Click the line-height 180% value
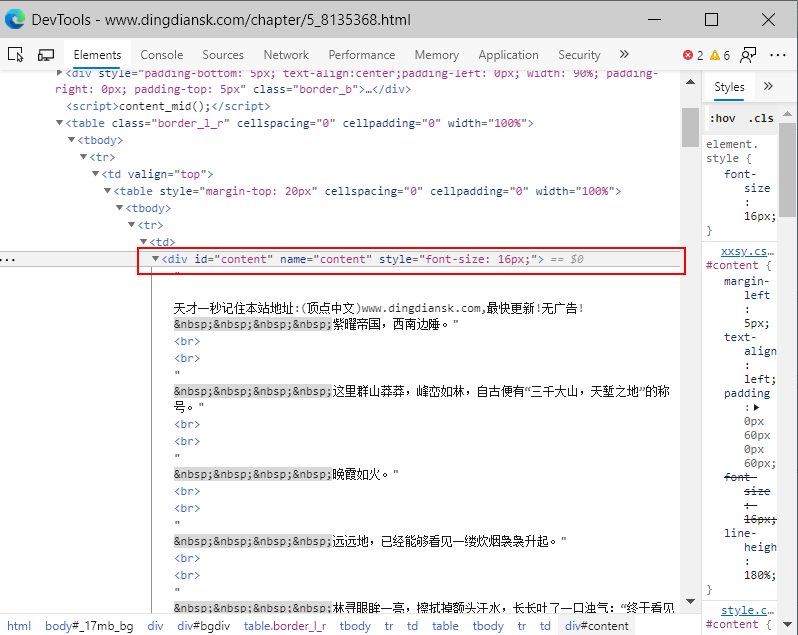The height and width of the screenshot is (635, 798). pyautogui.click(x=760, y=575)
